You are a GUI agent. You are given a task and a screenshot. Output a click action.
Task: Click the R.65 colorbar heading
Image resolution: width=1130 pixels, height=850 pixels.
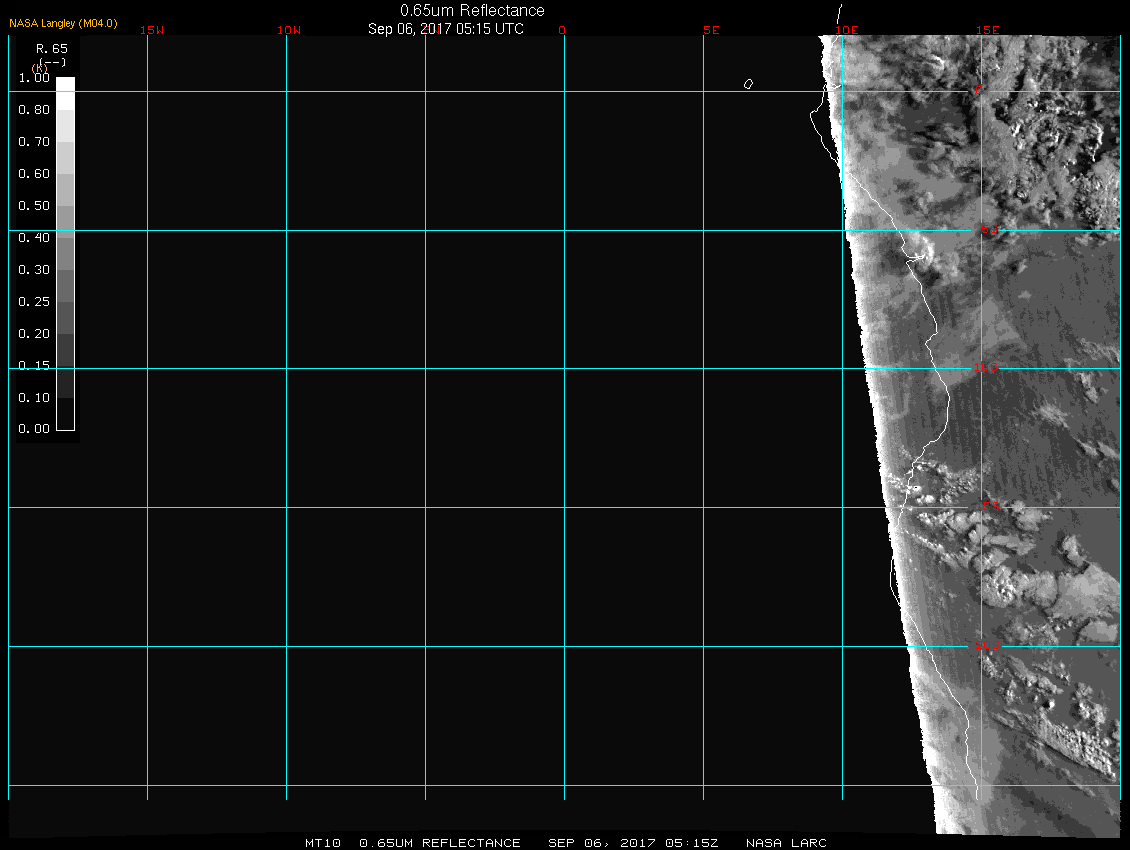[x=50, y=48]
